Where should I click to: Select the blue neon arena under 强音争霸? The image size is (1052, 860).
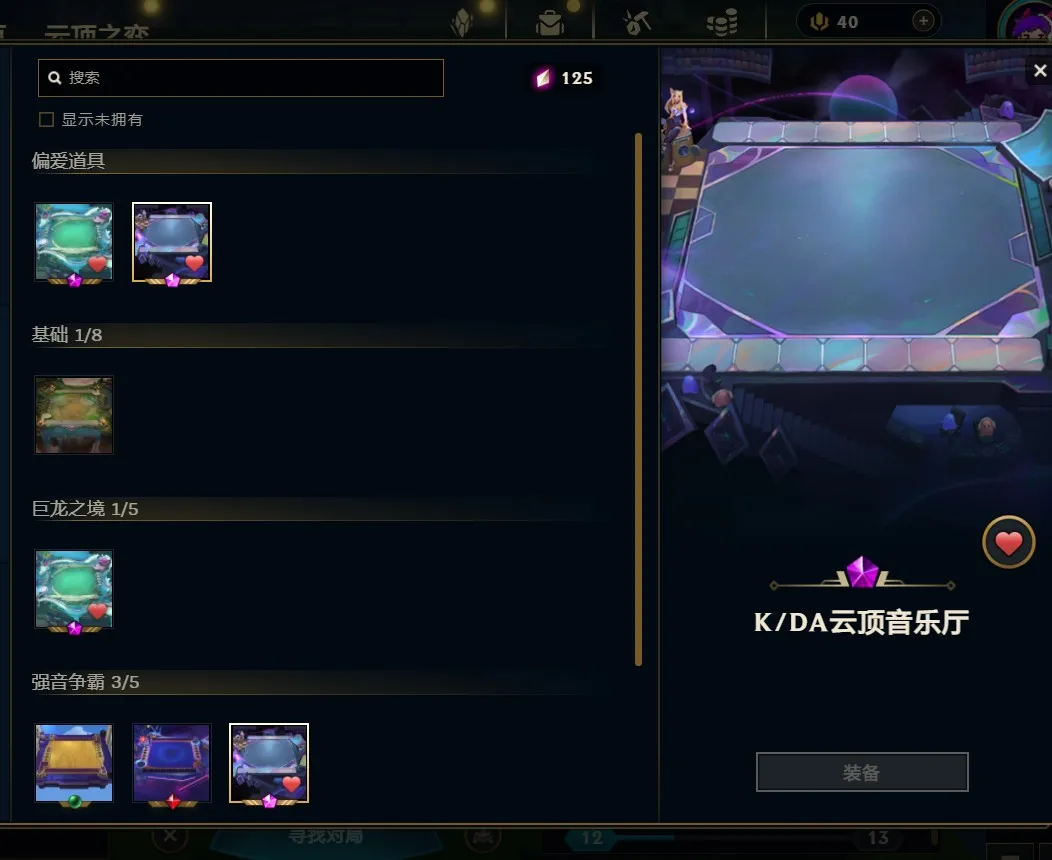[x=172, y=764]
